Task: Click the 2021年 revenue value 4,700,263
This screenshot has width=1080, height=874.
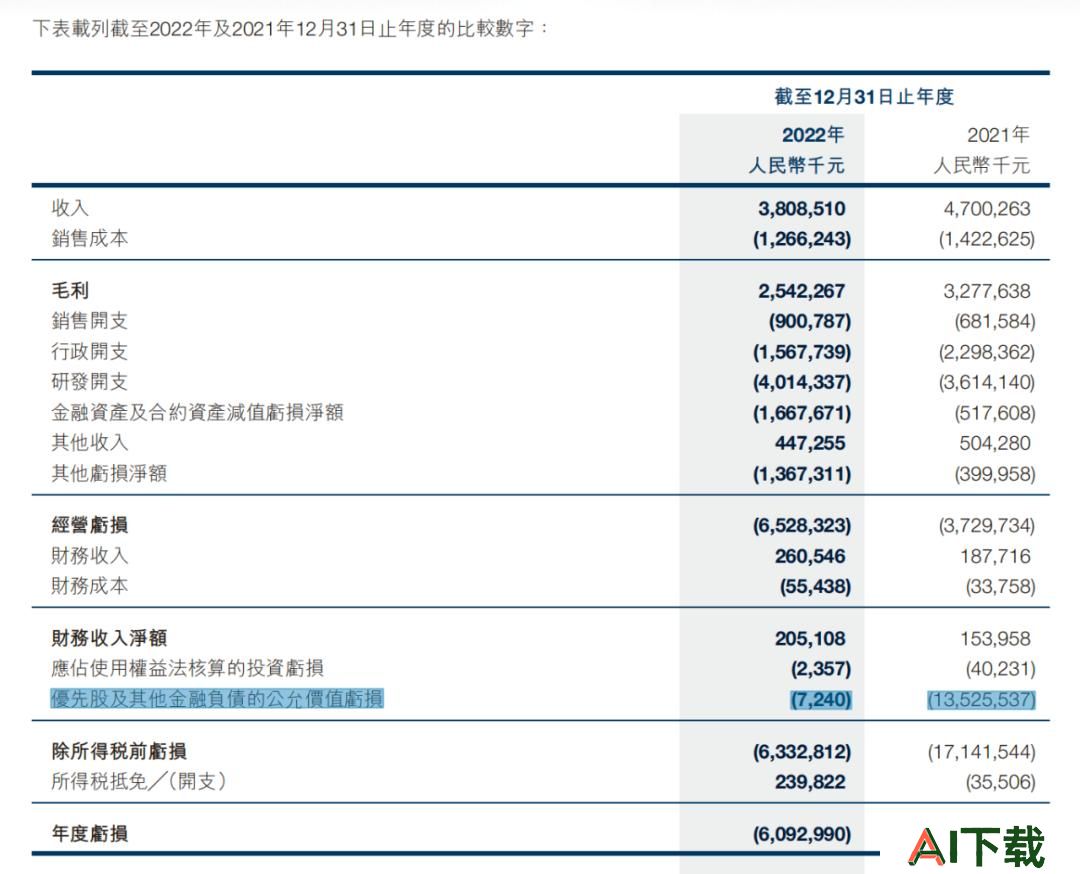Action: [x=986, y=209]
